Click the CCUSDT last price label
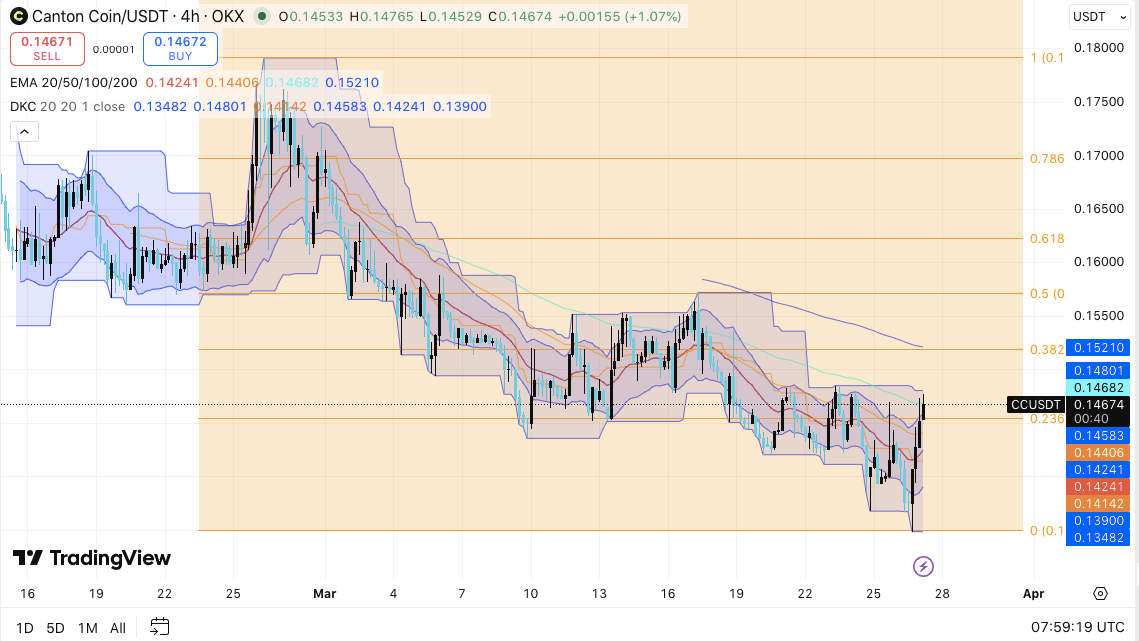Viewport: 1139px width, 641px height. [1035, 404]
